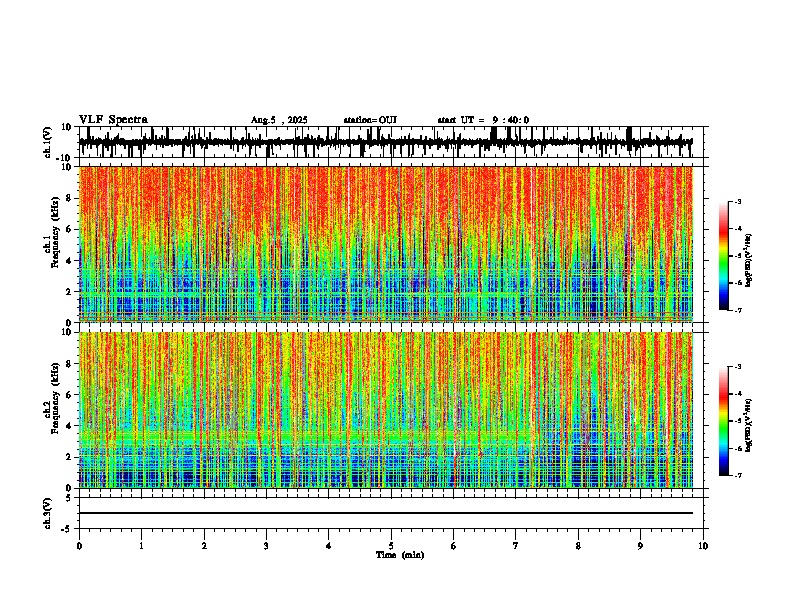Click the ch.2 color bar log(PSD) unit label
The width and height of the screenshot is (792, 612).
(x=749, y=425)
